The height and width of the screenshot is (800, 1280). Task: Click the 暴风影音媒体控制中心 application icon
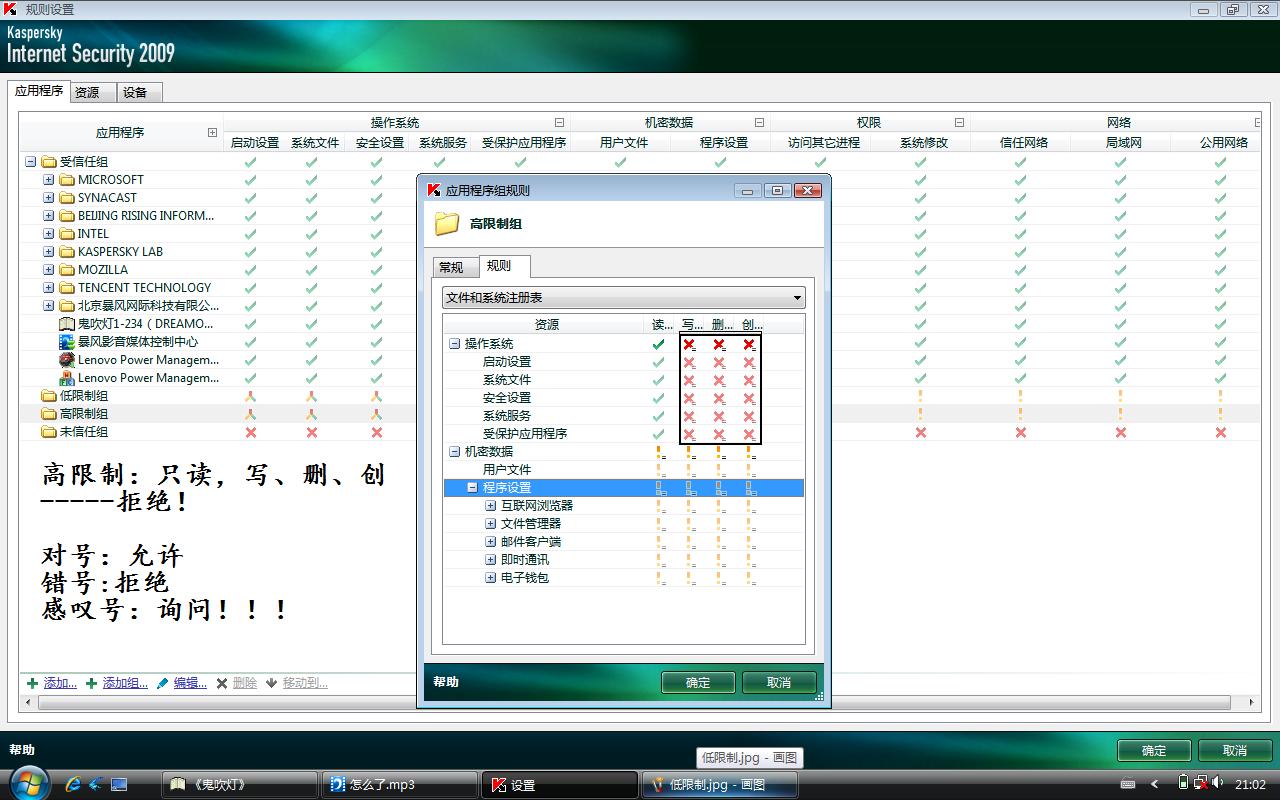point(67,342)
